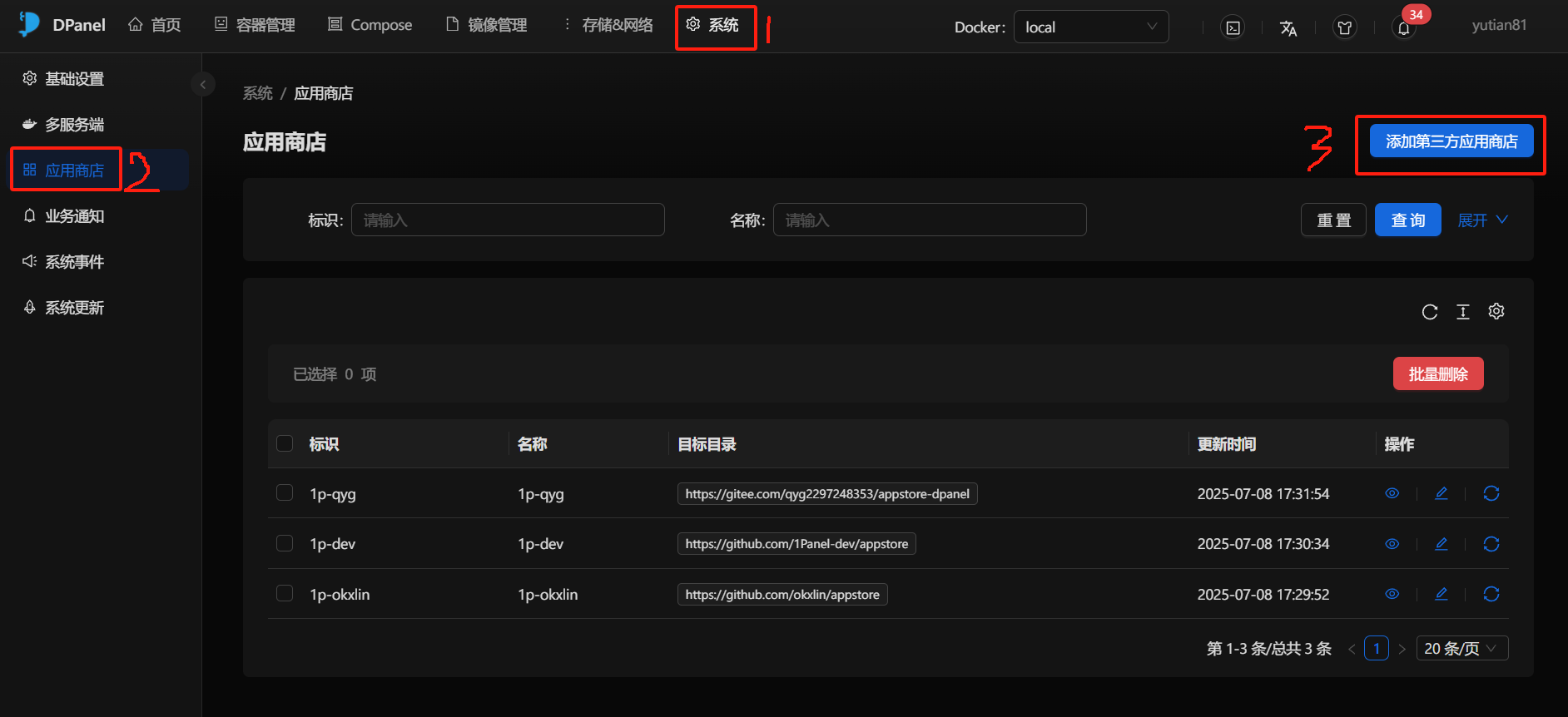This screenshot has width=1568, height=717.
Task: Click into the 标识 search input field
Action: (x=508, y=220)
